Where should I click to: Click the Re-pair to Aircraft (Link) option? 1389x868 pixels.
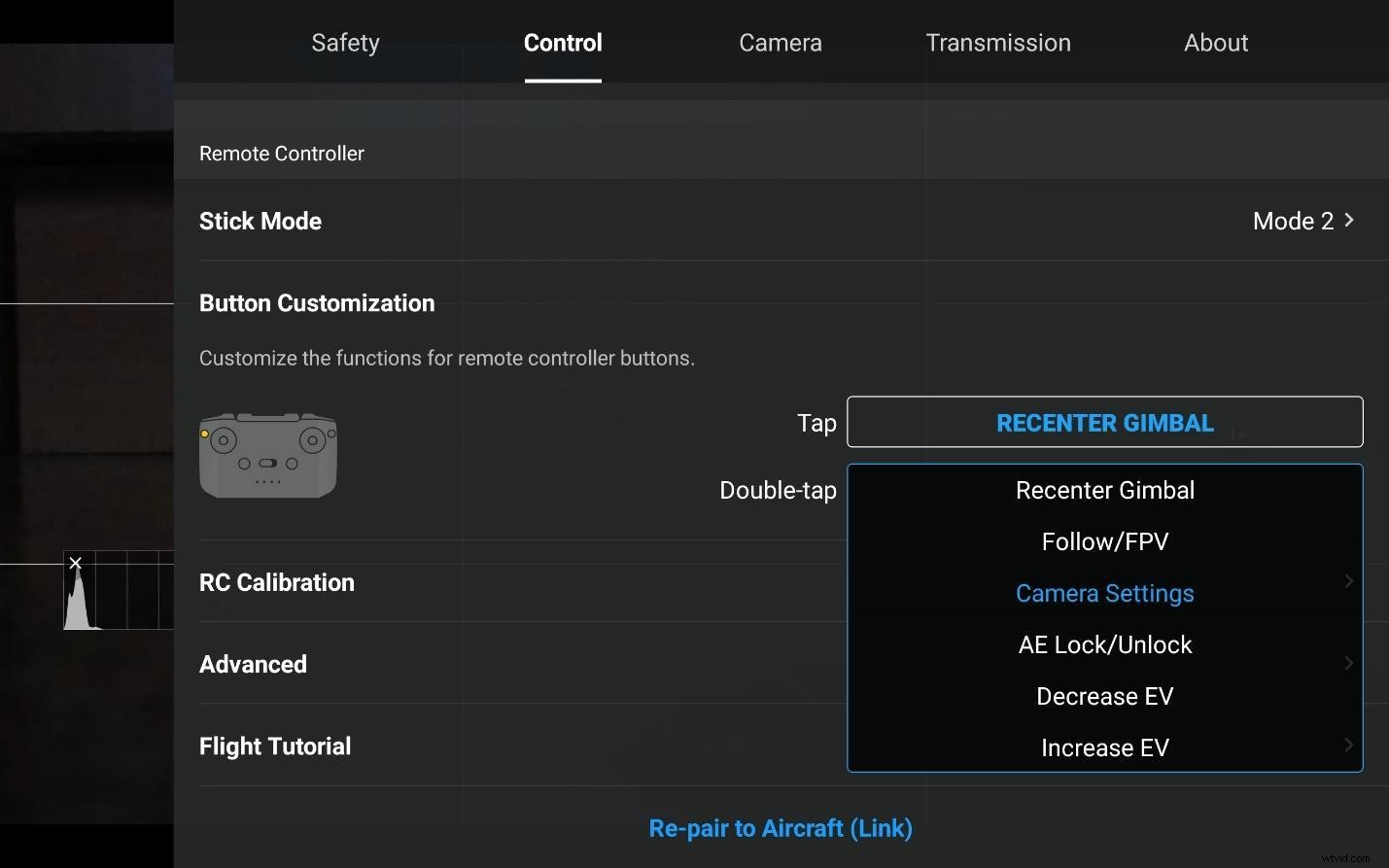[x=780, y=828]
